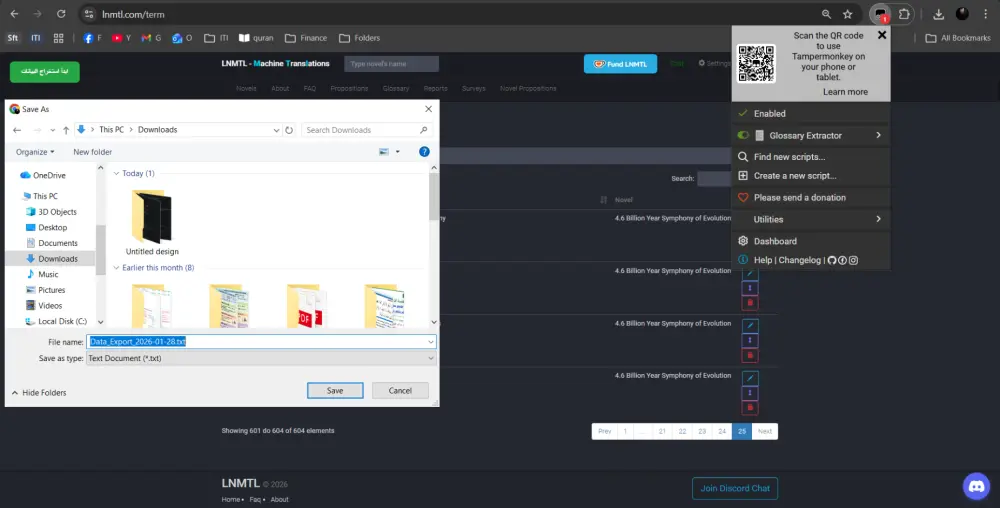Open Tampermonkey Instagram icon
Screen dimensions: 1000x508
(853, 260)
